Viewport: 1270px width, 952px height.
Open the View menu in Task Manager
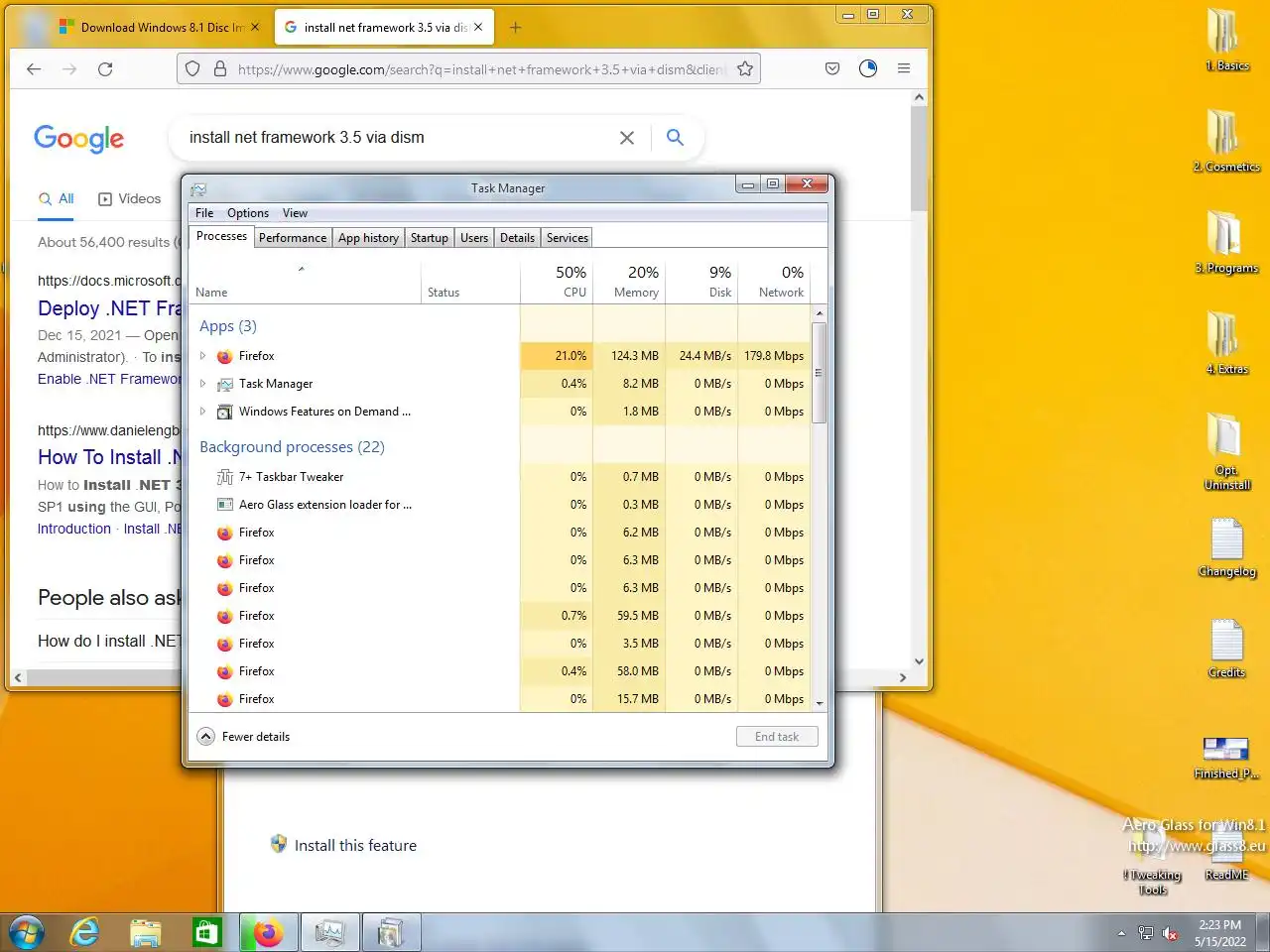[295, 213]
